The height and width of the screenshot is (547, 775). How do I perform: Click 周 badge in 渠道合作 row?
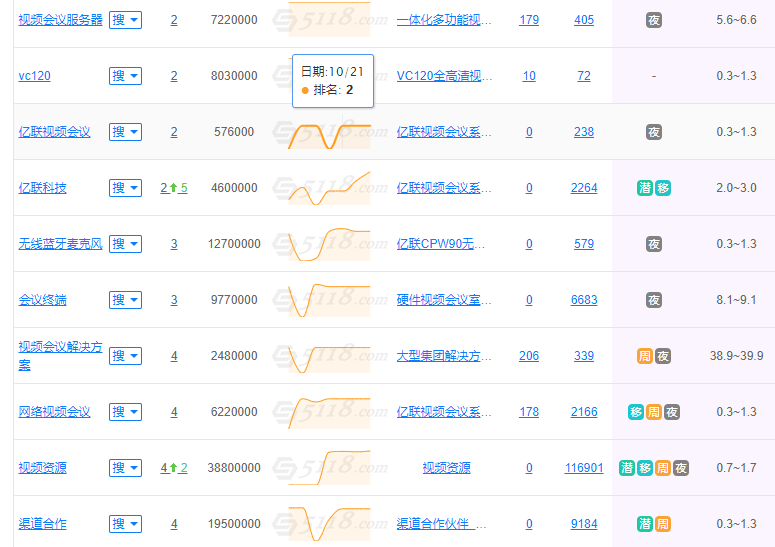(663, 524)
